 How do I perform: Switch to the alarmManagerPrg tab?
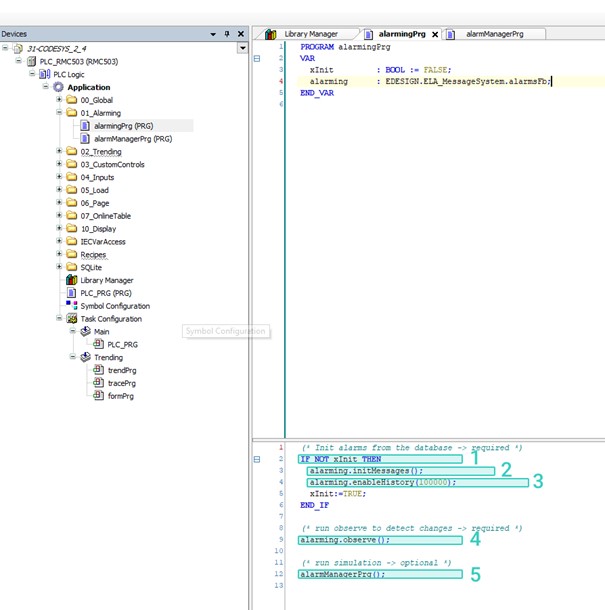pyautogui.click(x=498, y=34)
